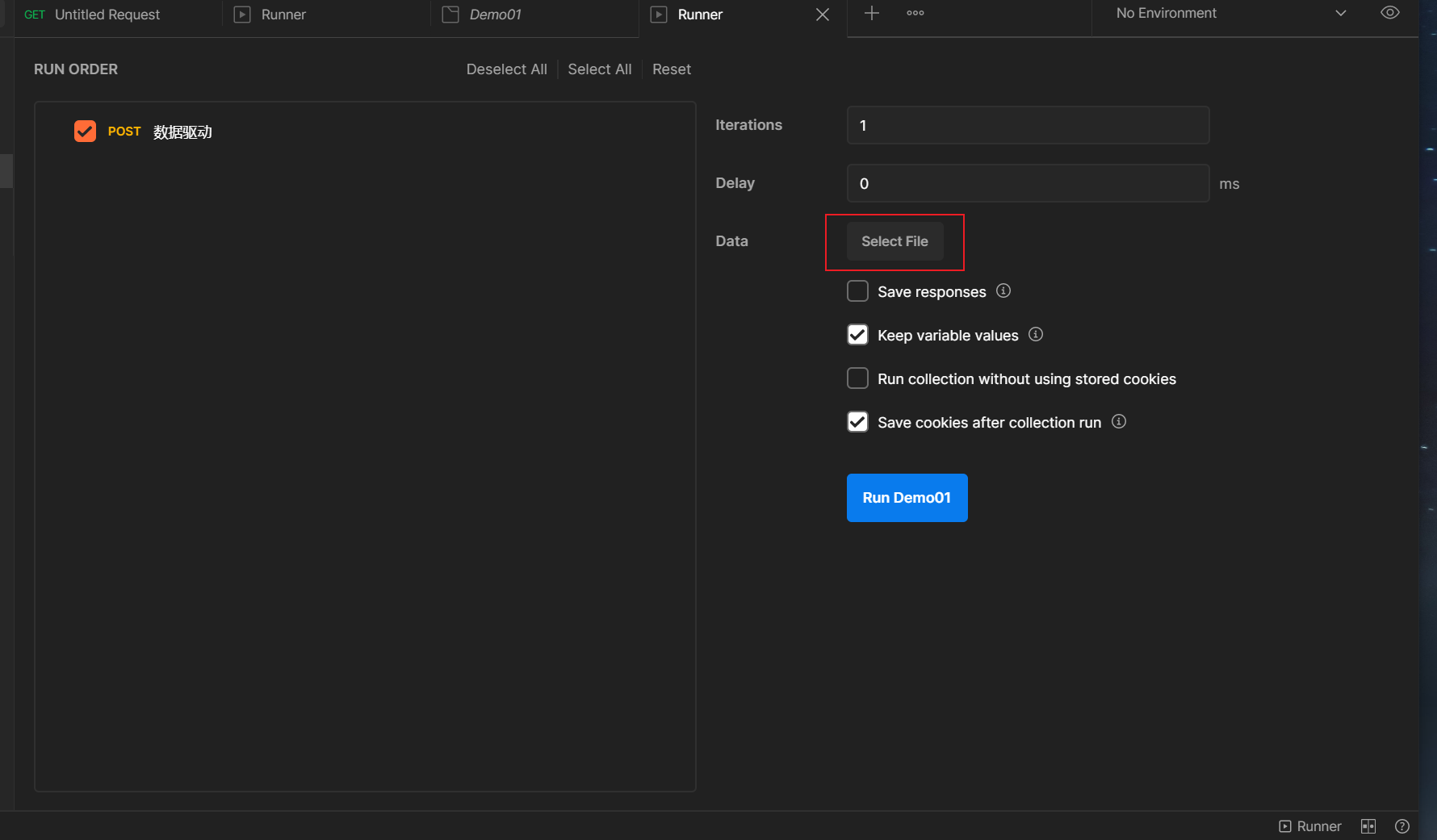Show info for Save responses
The width and height of the screenshot is (1437, 840).
coord(1003,290)
